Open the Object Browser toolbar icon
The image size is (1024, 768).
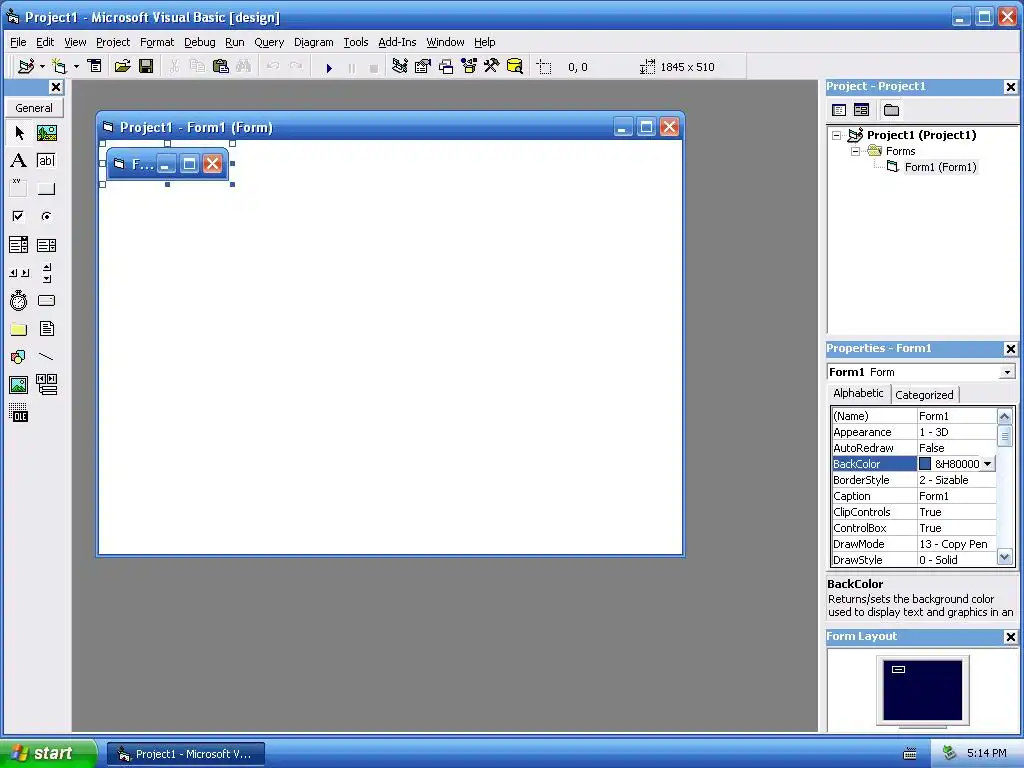tap(469, 67)
